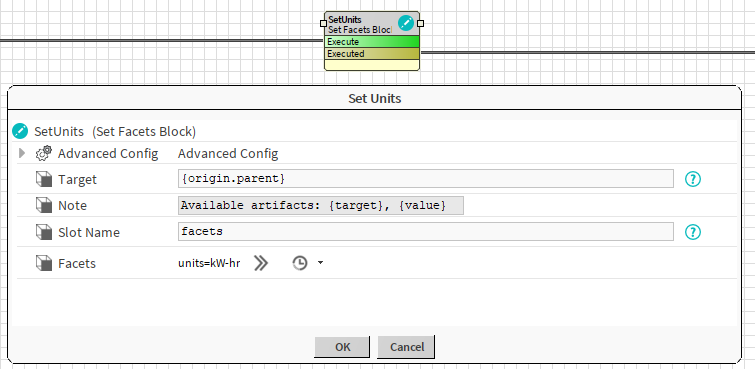Image resolution: width=755 pixels, height=369 pixels.
Task: Click the cube icon next to Slot Name
Action: click(x=44, y=232)
